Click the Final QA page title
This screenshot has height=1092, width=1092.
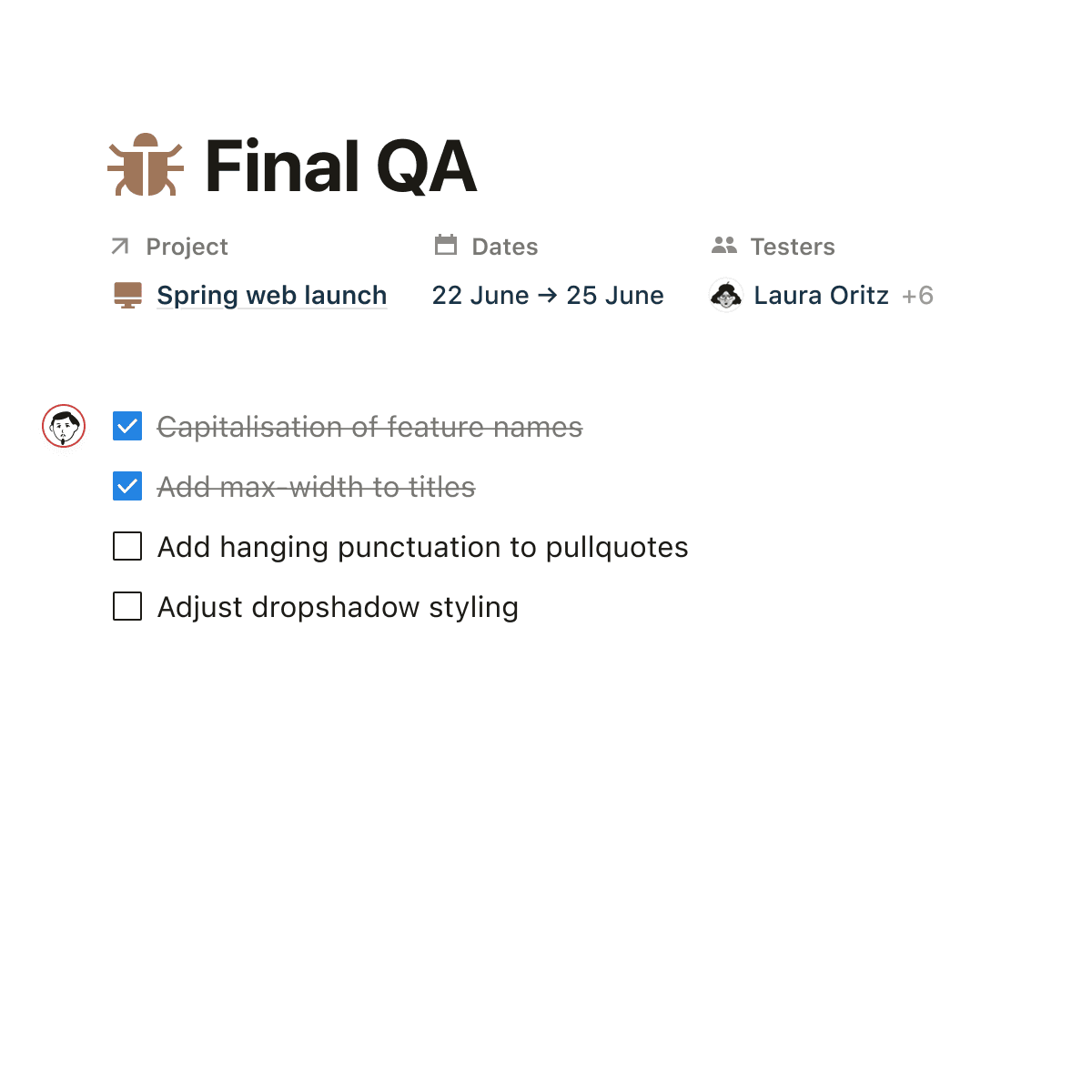pos(340,167)
